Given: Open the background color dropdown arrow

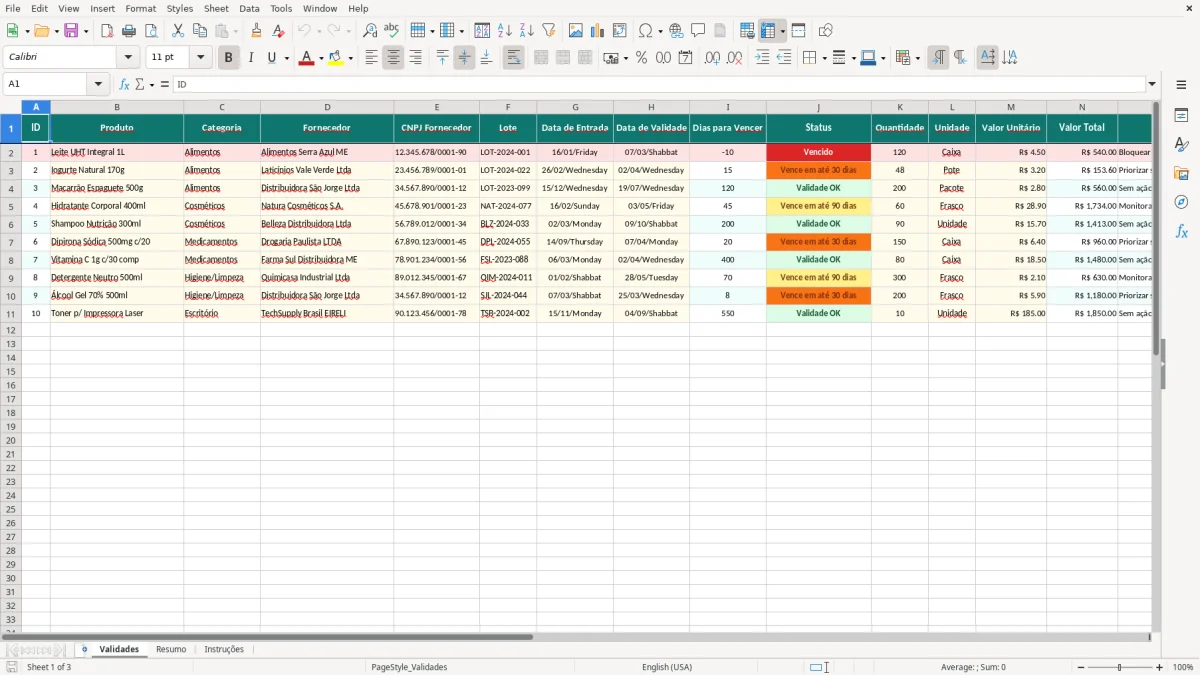Looking at the screenshot, I should click(350, 58).
